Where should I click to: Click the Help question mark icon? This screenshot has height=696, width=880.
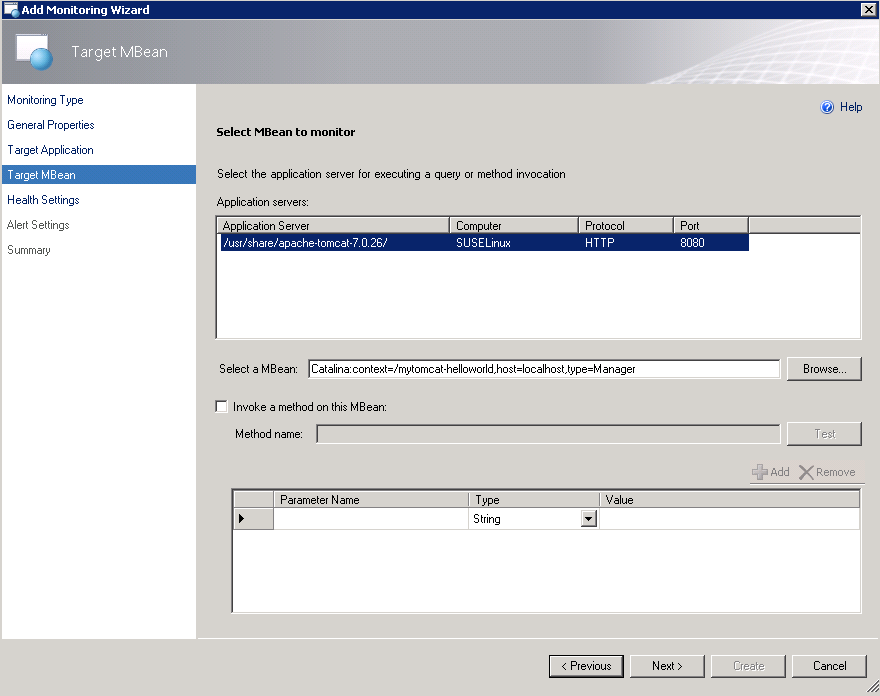[827, 107]
